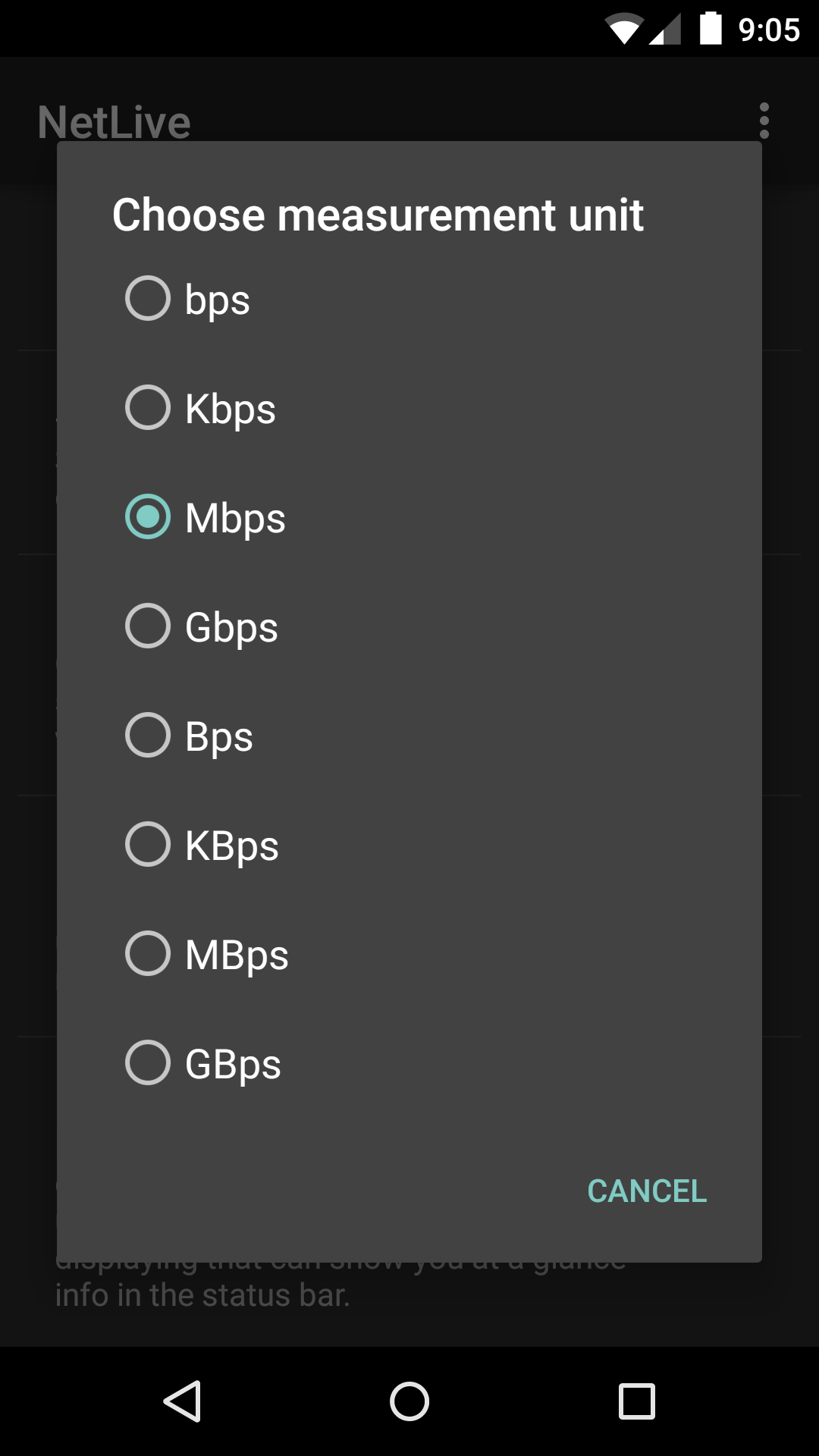Screen dimensions: 819x1456
Task: Tap the battery status icon
Action: (x=711, y=29)
